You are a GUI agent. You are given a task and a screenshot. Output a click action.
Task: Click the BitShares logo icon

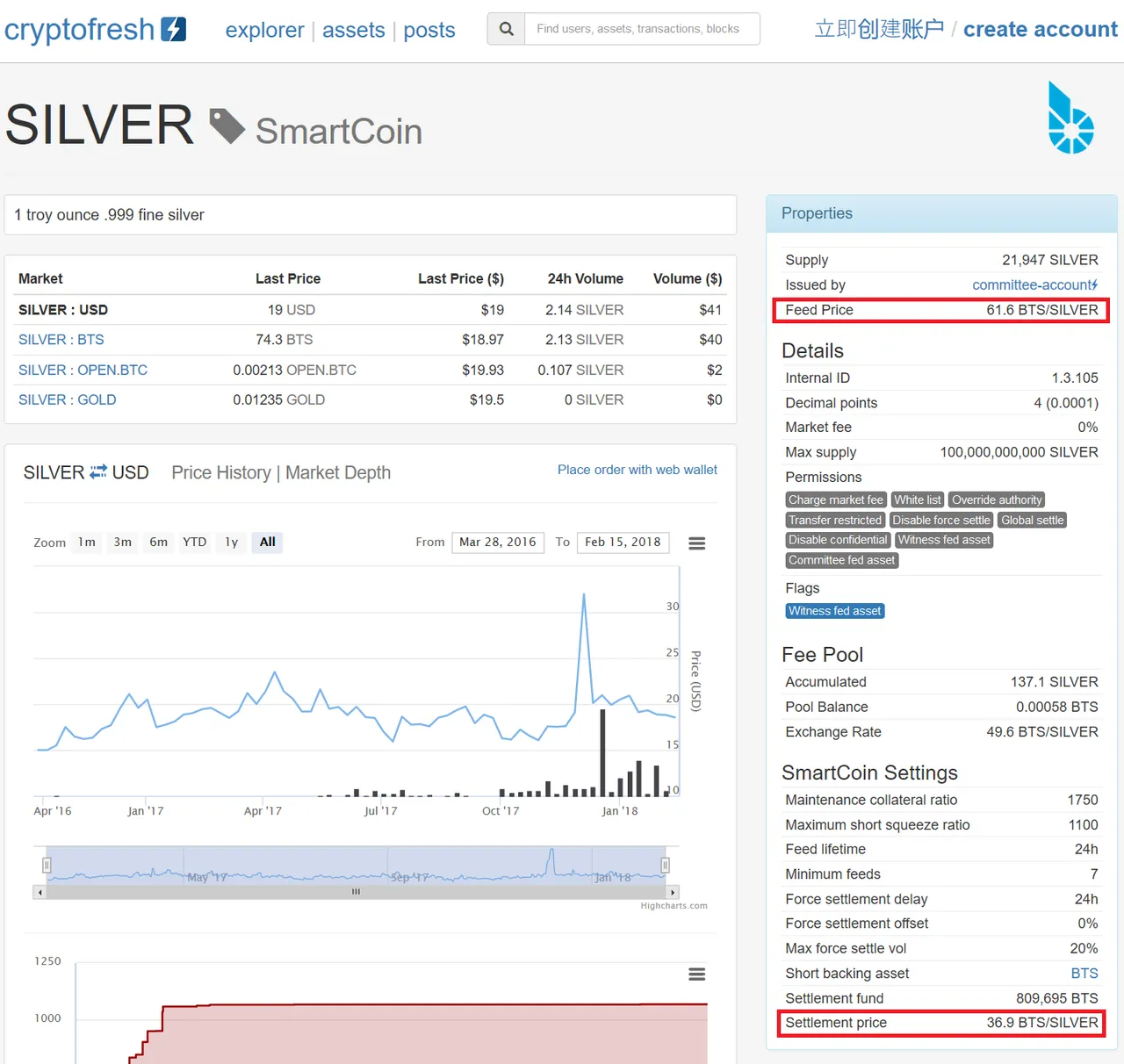tap(1070, 118)
